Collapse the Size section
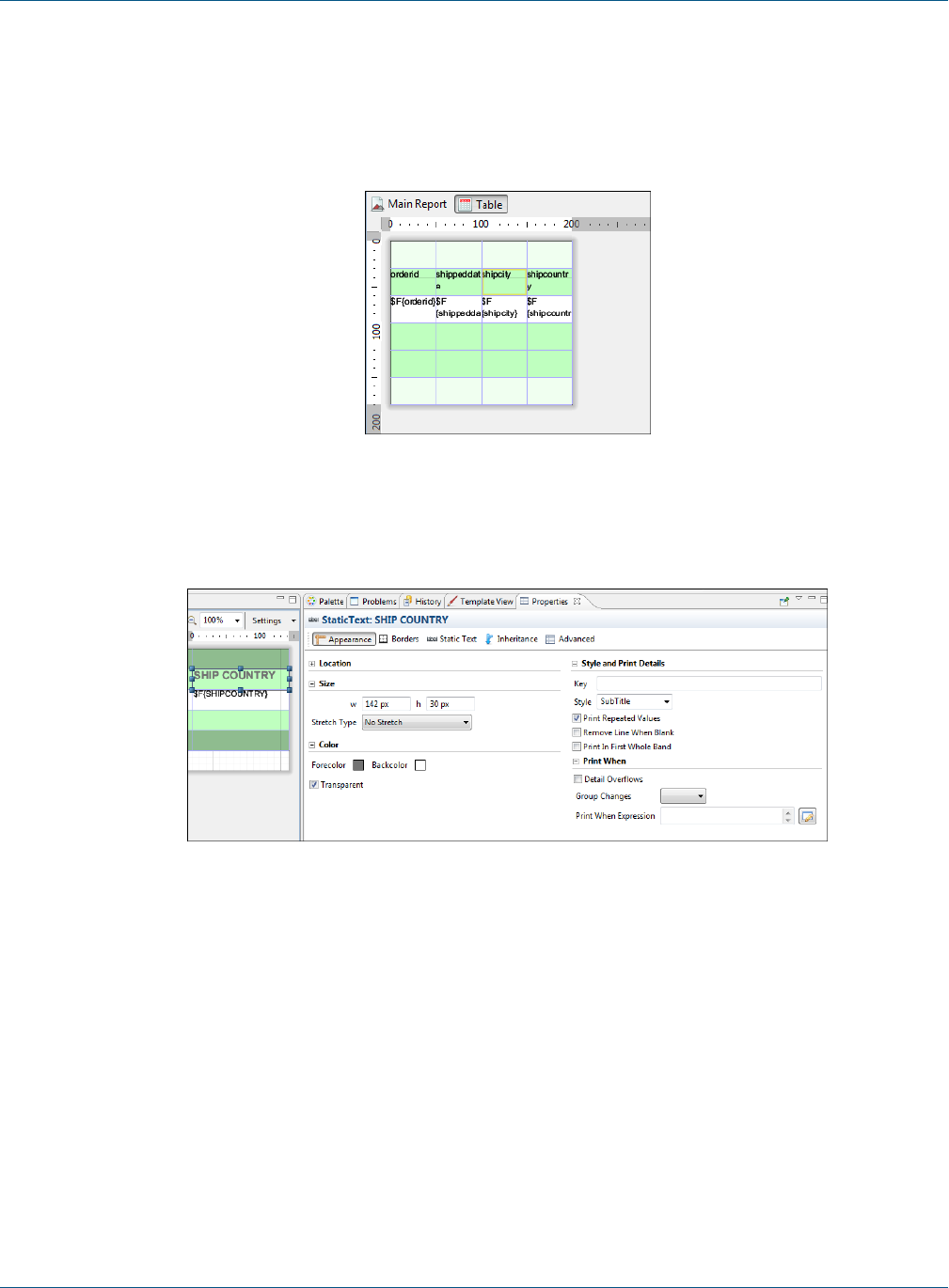The width and height of the screenshot is (949, 1288). (312, 683)
